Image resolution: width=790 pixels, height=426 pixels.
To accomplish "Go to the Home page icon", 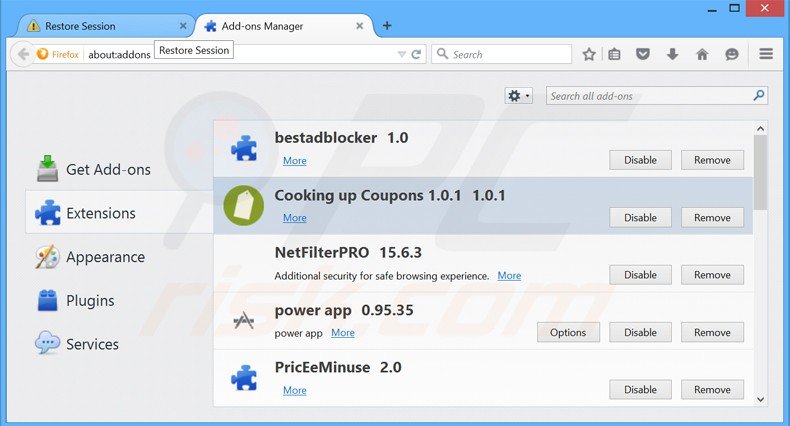I will tap(702, 54).
